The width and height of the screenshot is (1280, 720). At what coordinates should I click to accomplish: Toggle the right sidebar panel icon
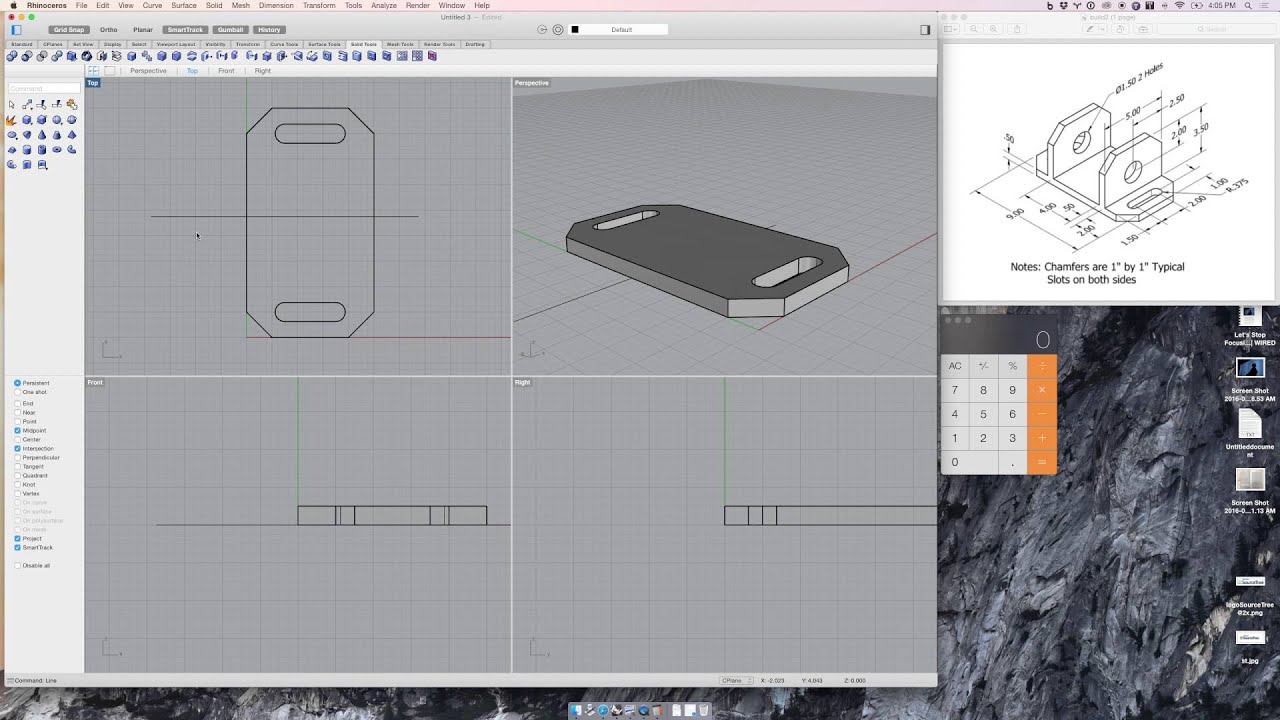pyautogui.click(x=925, y=30)
